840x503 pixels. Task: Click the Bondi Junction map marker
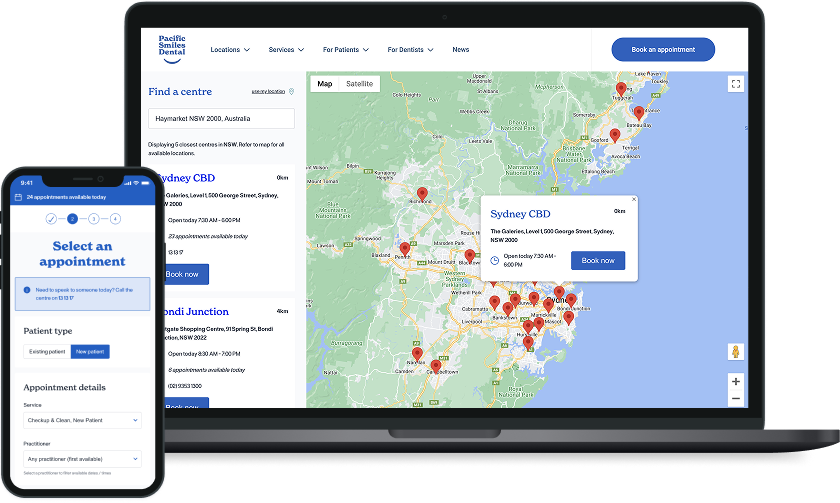coord(571,300)
